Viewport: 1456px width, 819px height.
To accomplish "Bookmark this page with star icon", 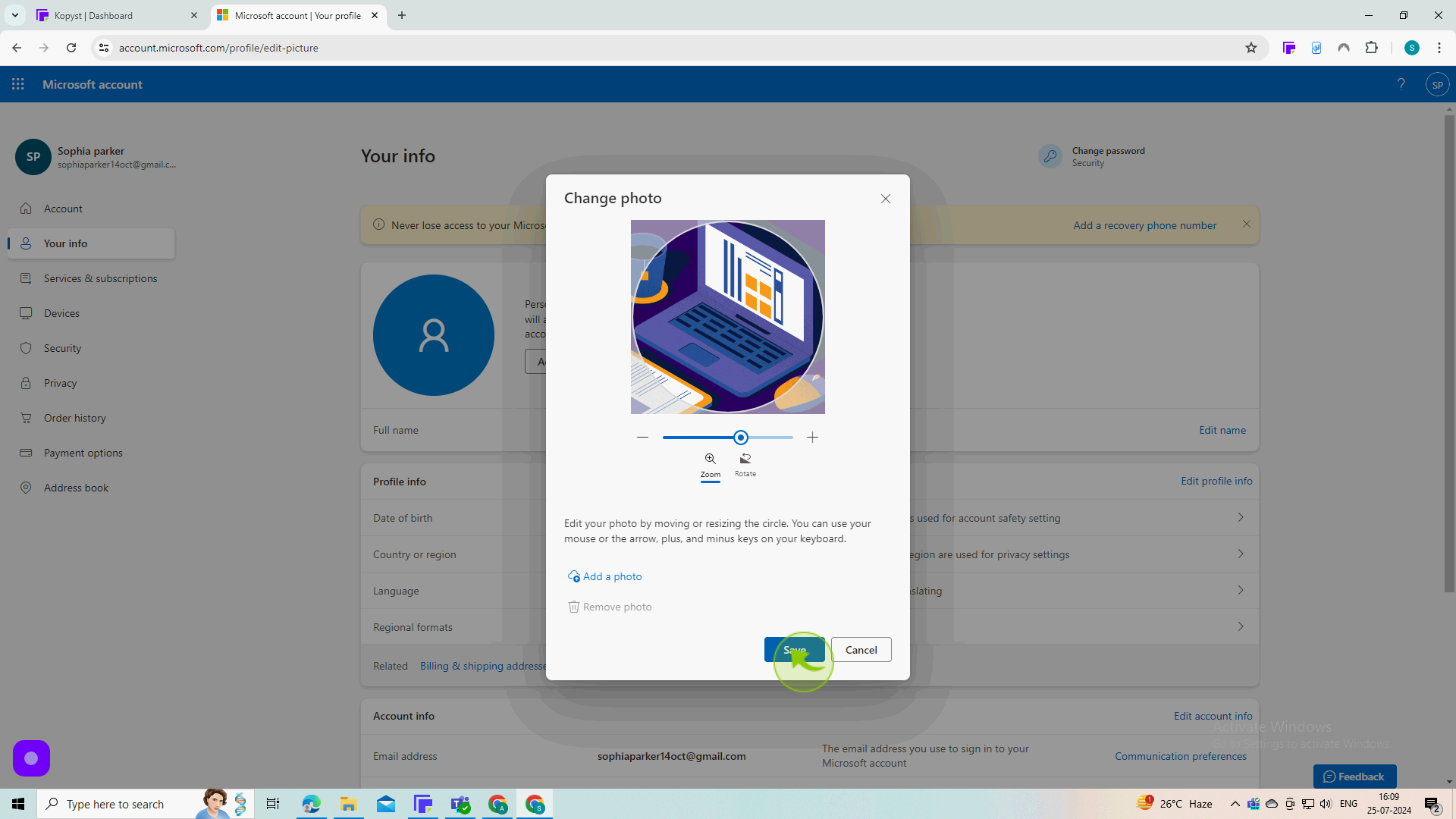I will 1251,48.
